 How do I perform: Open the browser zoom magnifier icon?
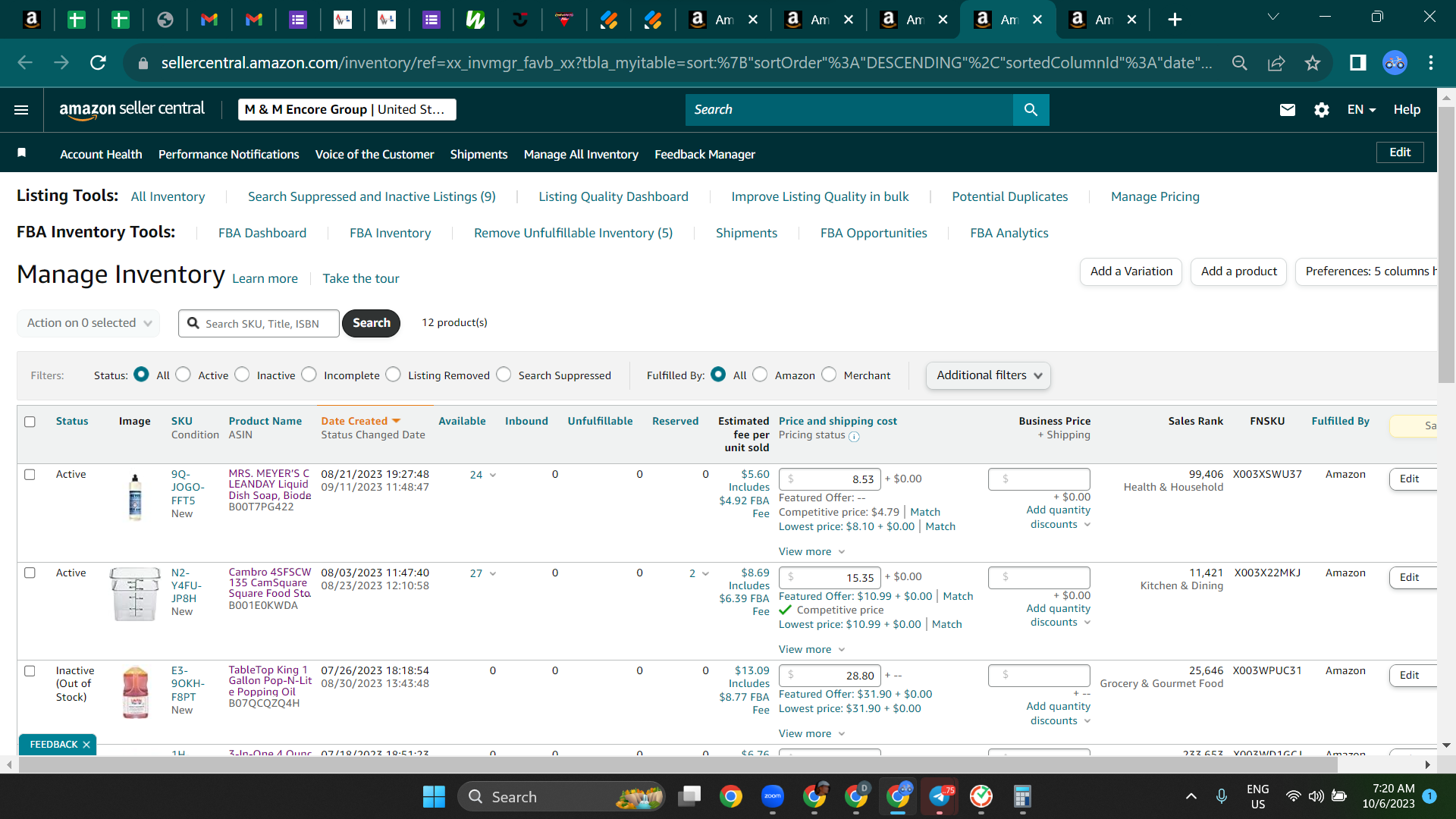point(1240,63)
